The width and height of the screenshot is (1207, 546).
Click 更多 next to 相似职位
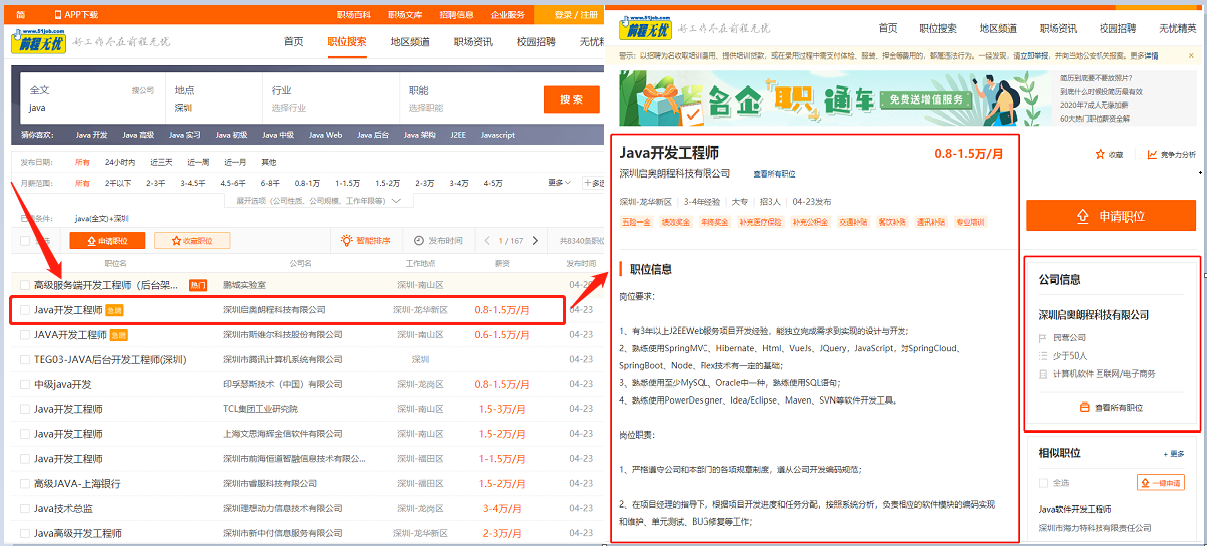click(x=1174, y=454)
